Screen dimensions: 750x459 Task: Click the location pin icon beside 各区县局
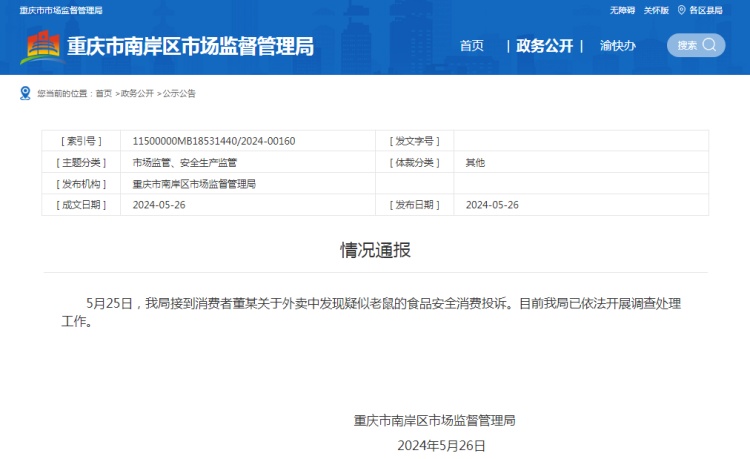682,10
